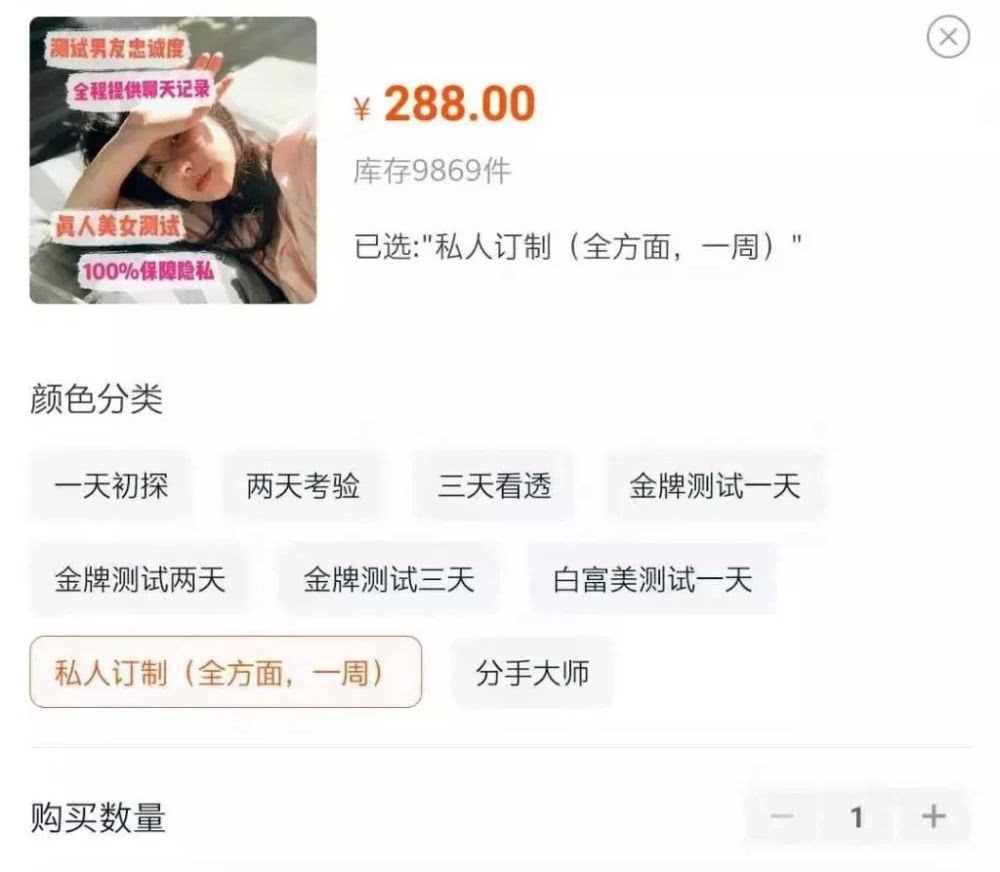The width and height of the screenshot is (1000, 872).
Task: Close the product options popup
Action: [948, 37]
